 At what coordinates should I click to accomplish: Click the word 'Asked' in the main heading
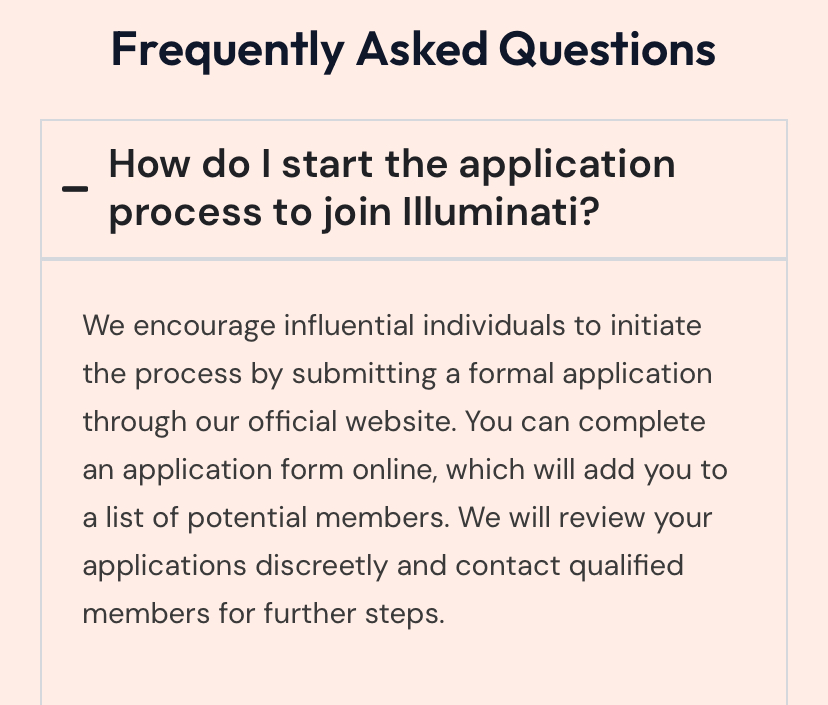tap(422, 49)
